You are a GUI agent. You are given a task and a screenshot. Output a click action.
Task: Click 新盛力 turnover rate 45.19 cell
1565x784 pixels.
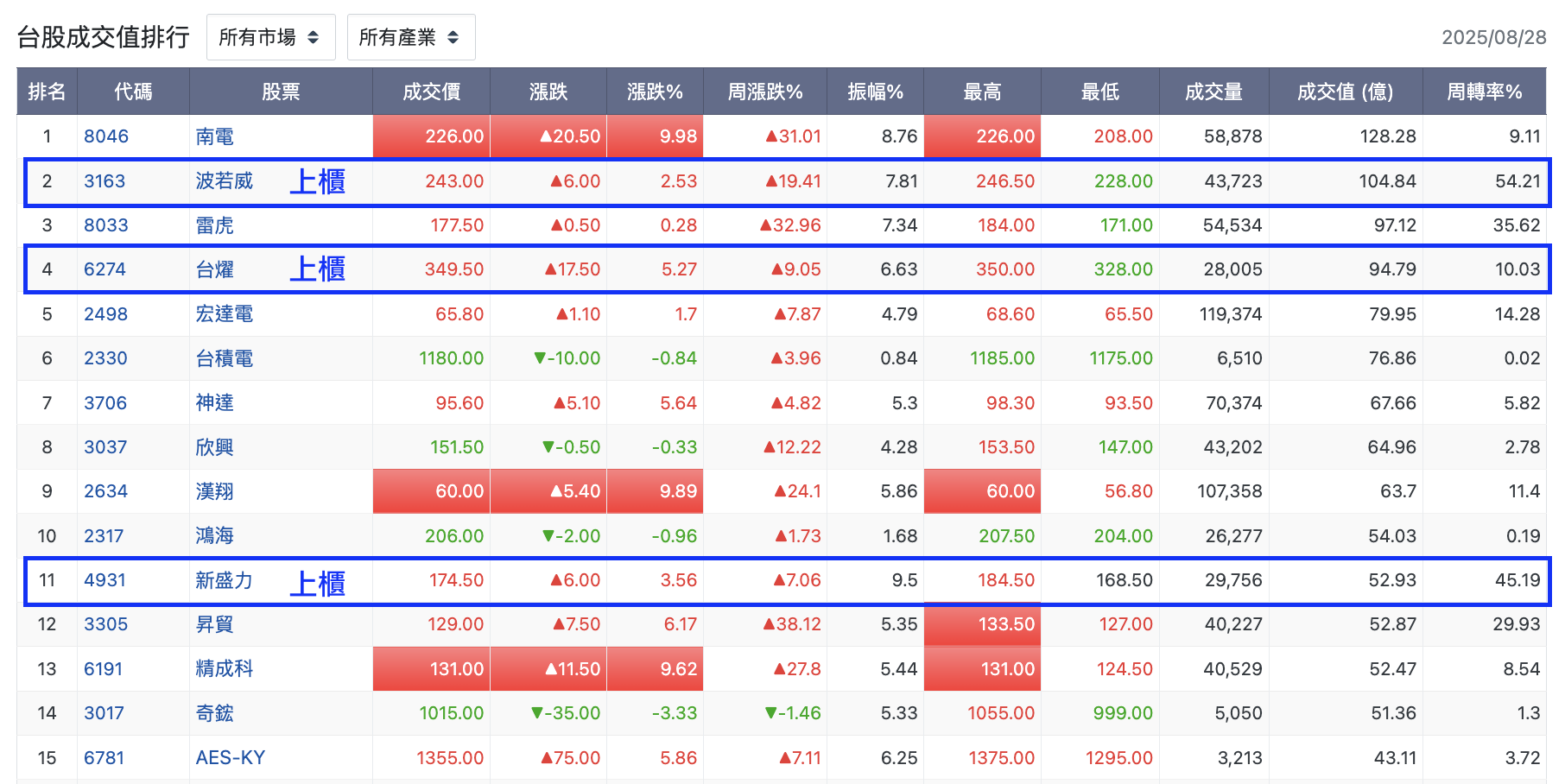pos(1485,580)
